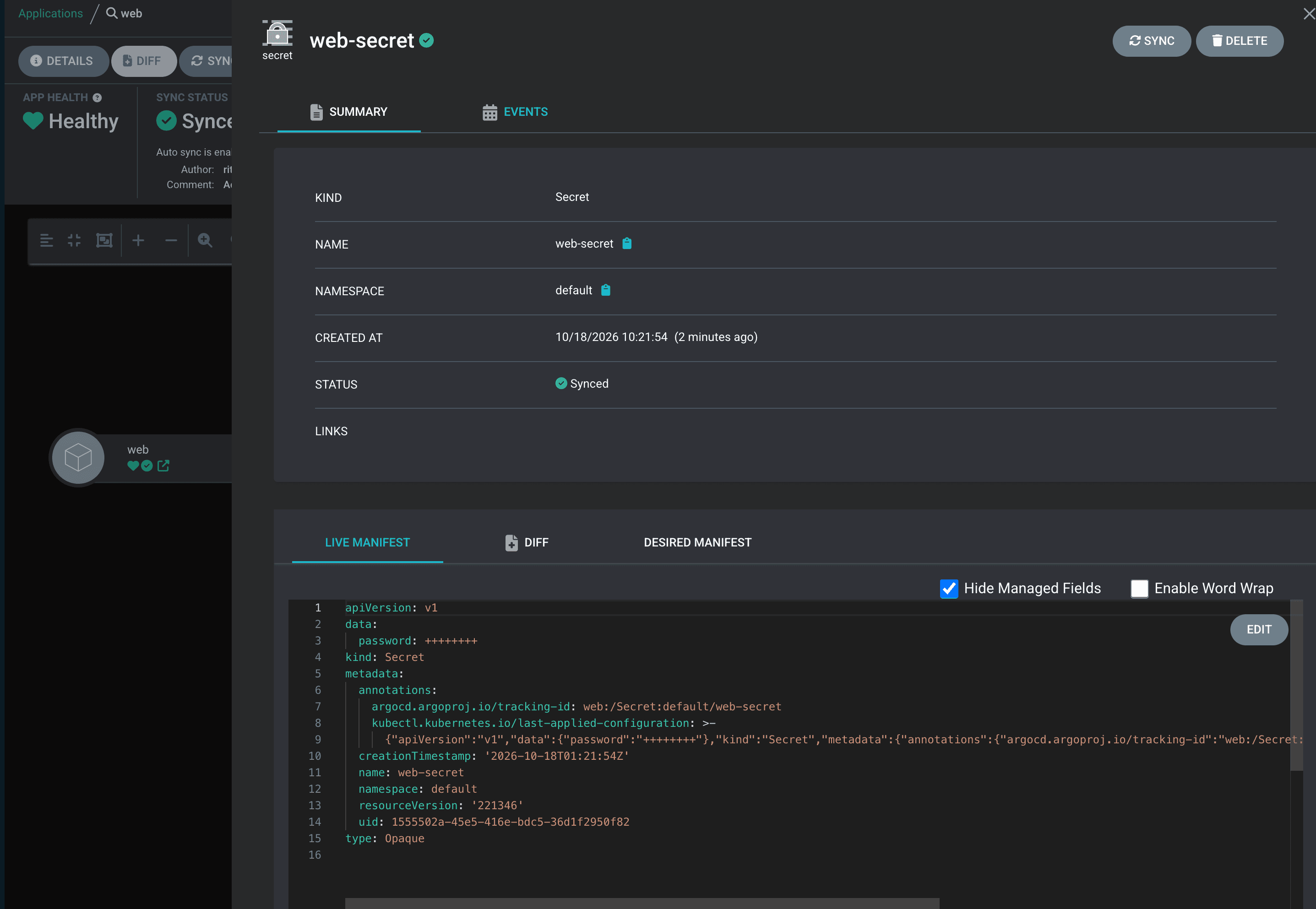
Task: Zoom in with the plus icon
Action: (x=138, y=240)
